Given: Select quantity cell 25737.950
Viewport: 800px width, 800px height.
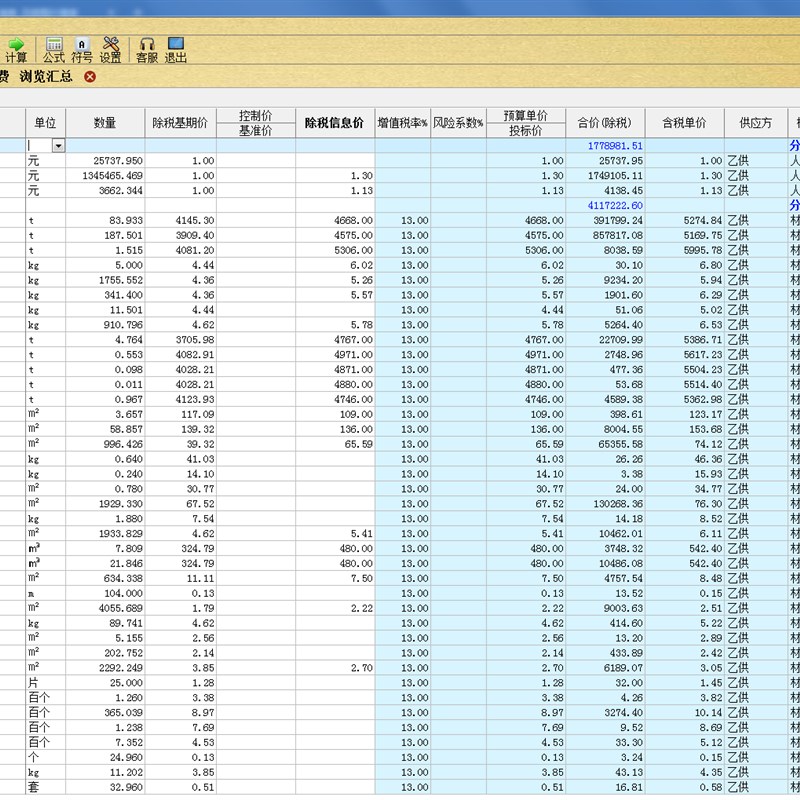Looking at the screenshot, I should (105, 161).
